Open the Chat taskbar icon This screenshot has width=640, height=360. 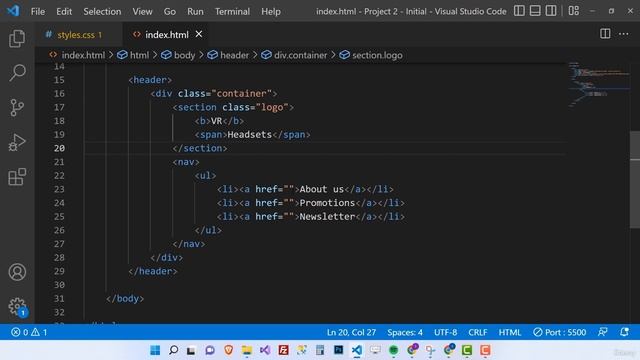click(210, 350)
